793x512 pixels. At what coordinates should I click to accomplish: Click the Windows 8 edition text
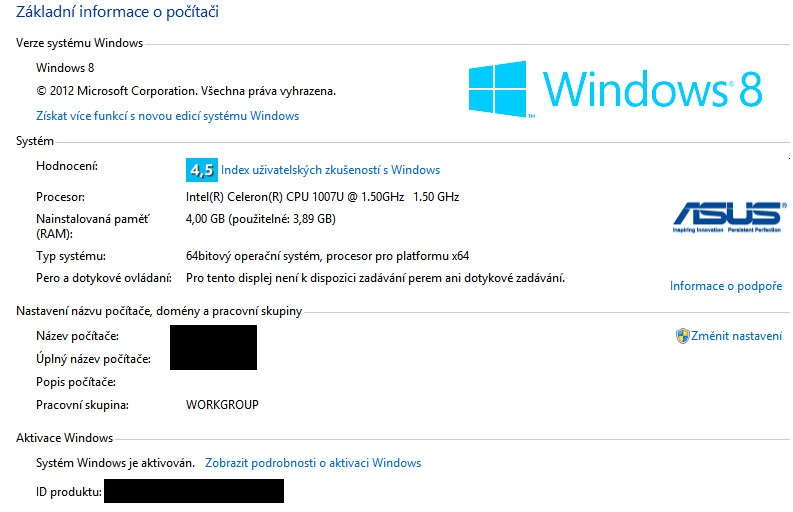[x=65, y=68]
